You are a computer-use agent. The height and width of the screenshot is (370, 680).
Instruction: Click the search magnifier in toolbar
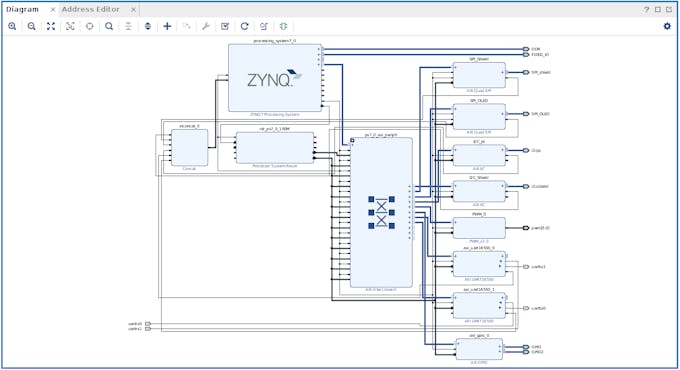(x=109, y=26)
